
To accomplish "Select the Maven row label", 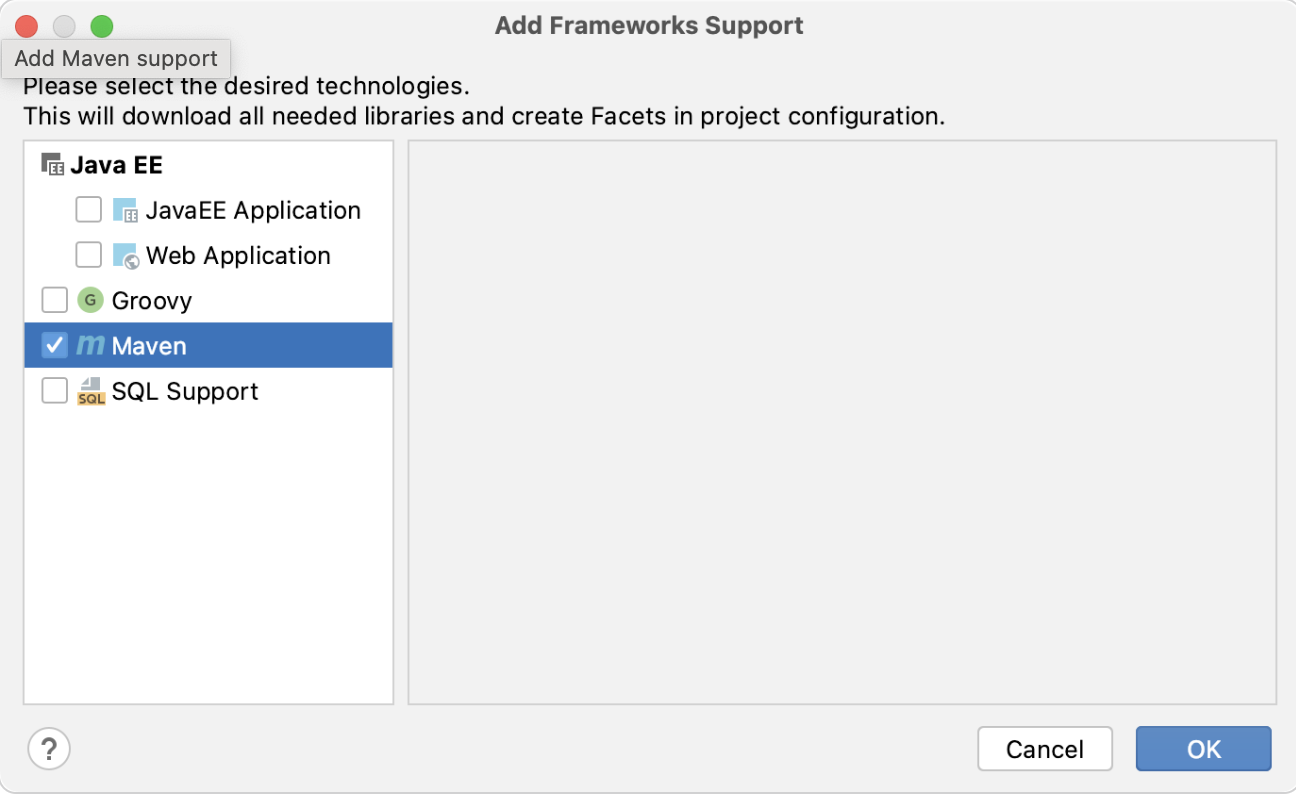I will 149,346.
